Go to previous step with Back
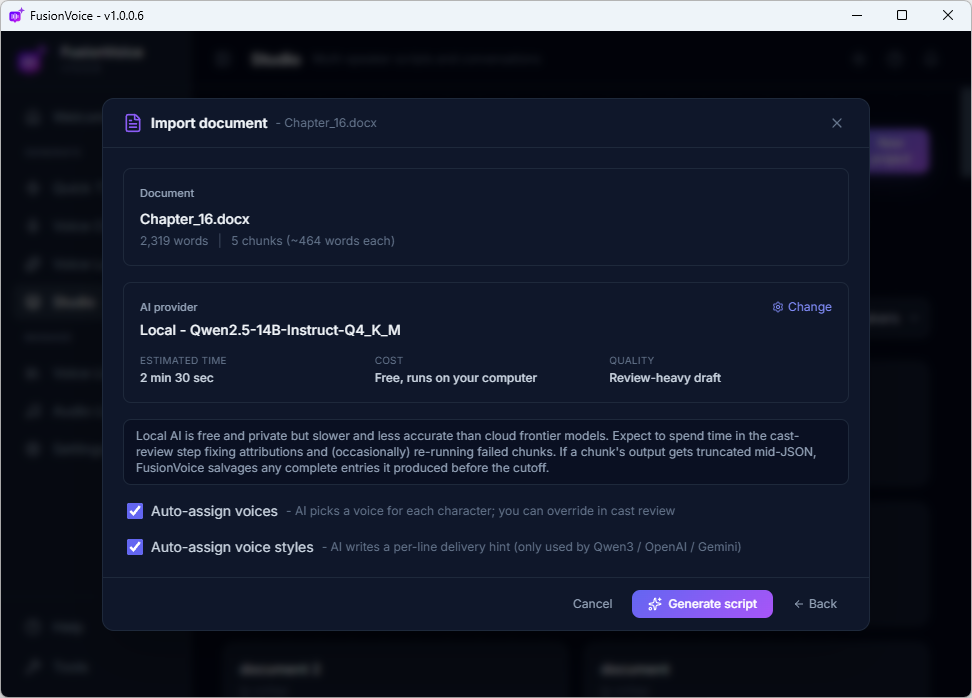This screenshot has width=972, height=698. point(815,604)
